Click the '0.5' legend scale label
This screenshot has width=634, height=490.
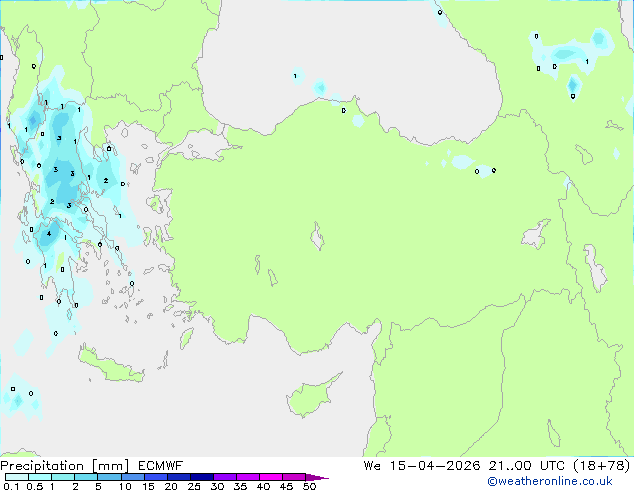coord(35,486)
